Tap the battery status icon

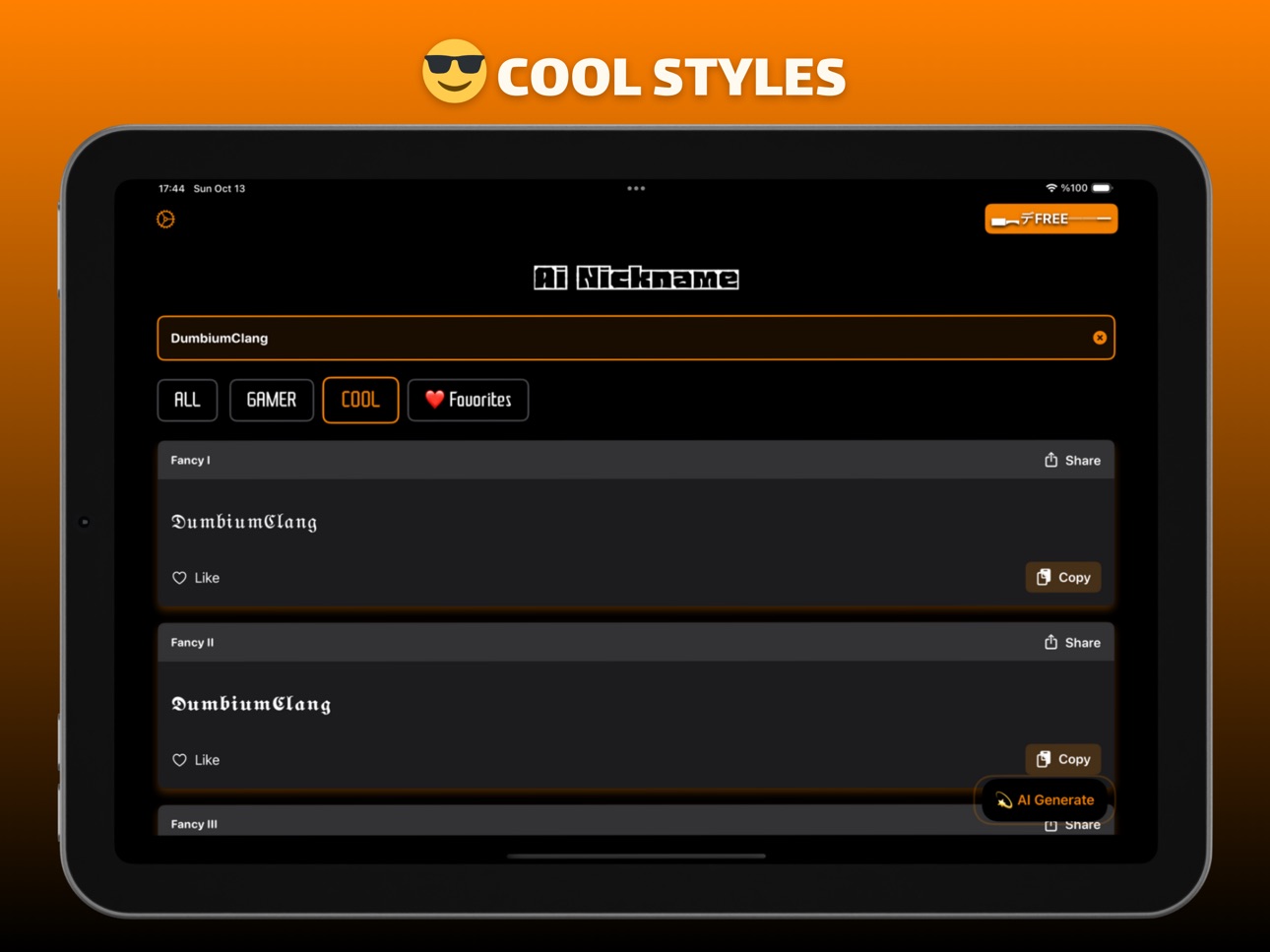coord(1103,188)
